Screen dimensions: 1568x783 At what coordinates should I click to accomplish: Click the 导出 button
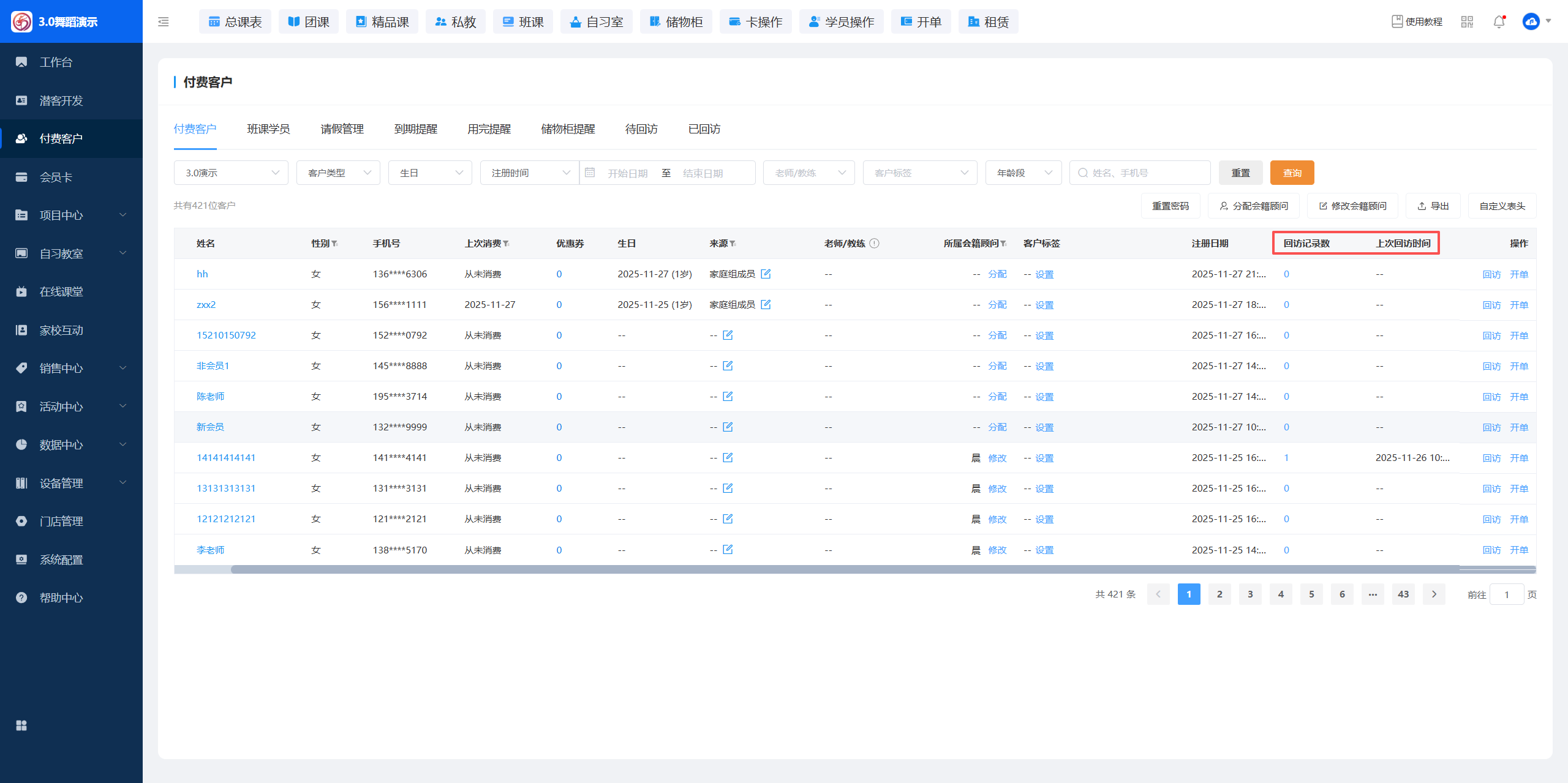[x=1433, y=206]
